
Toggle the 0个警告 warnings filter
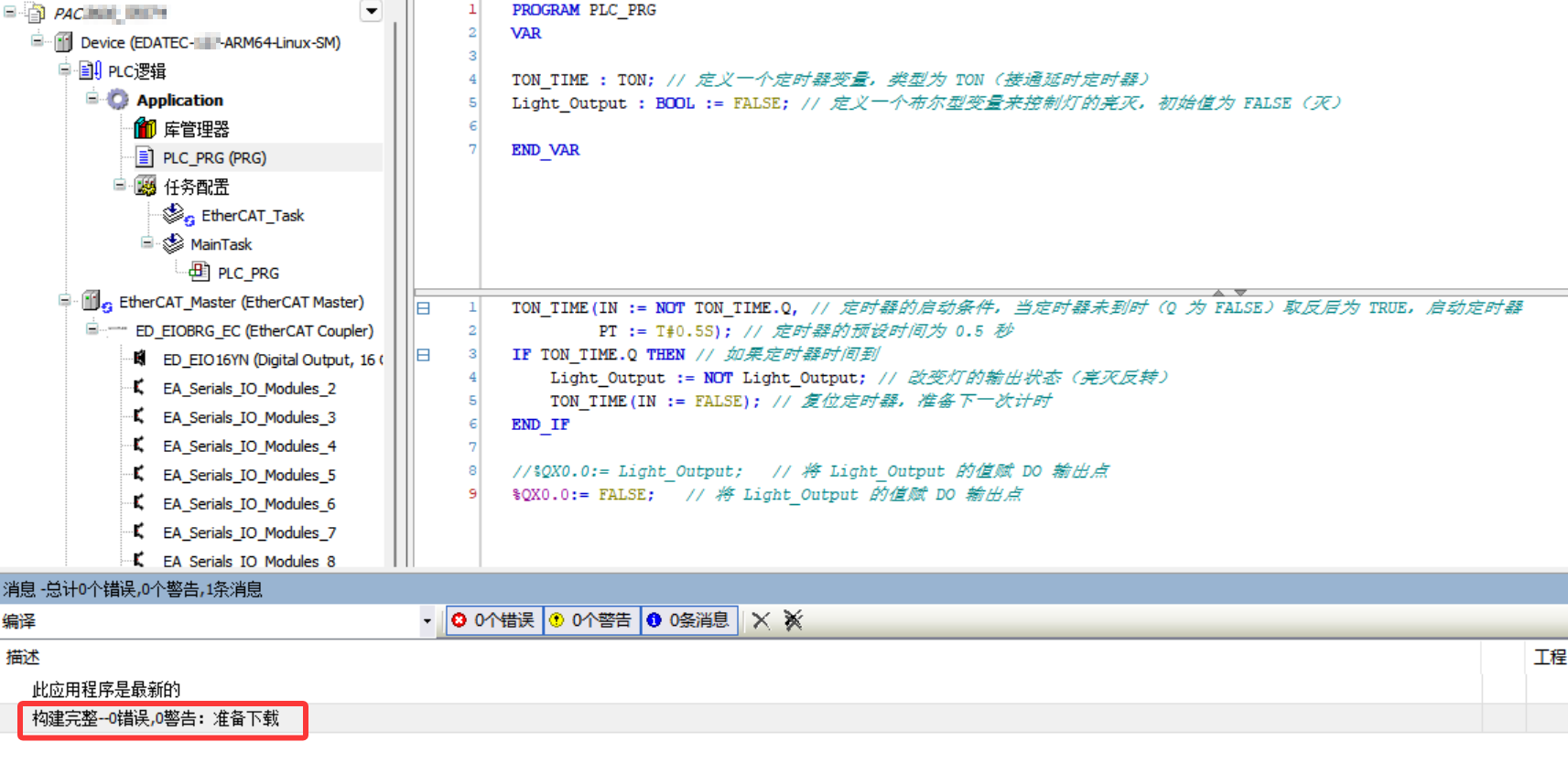592,620
